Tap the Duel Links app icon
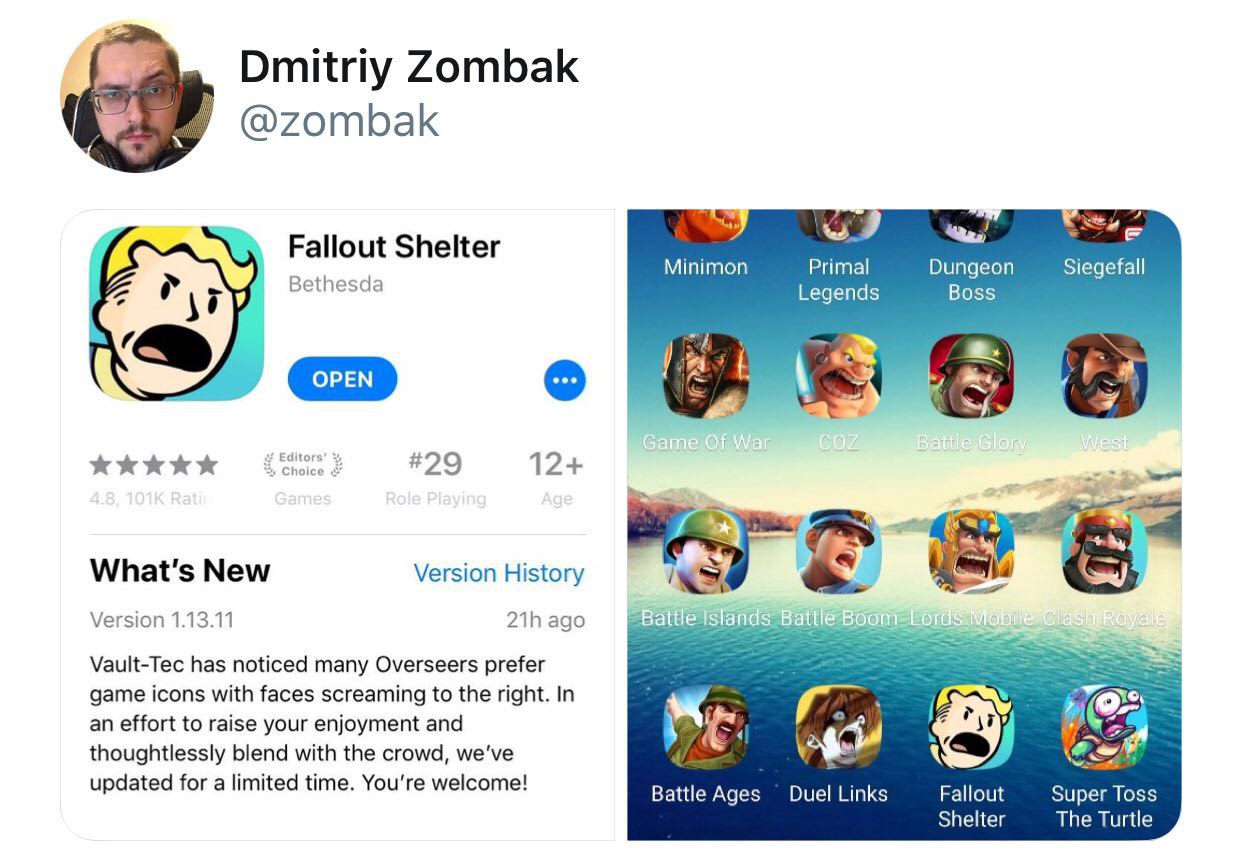Image resolution: width=1242 pixels, height=863 pixels. pyautogui.click(x=838, y=727)
